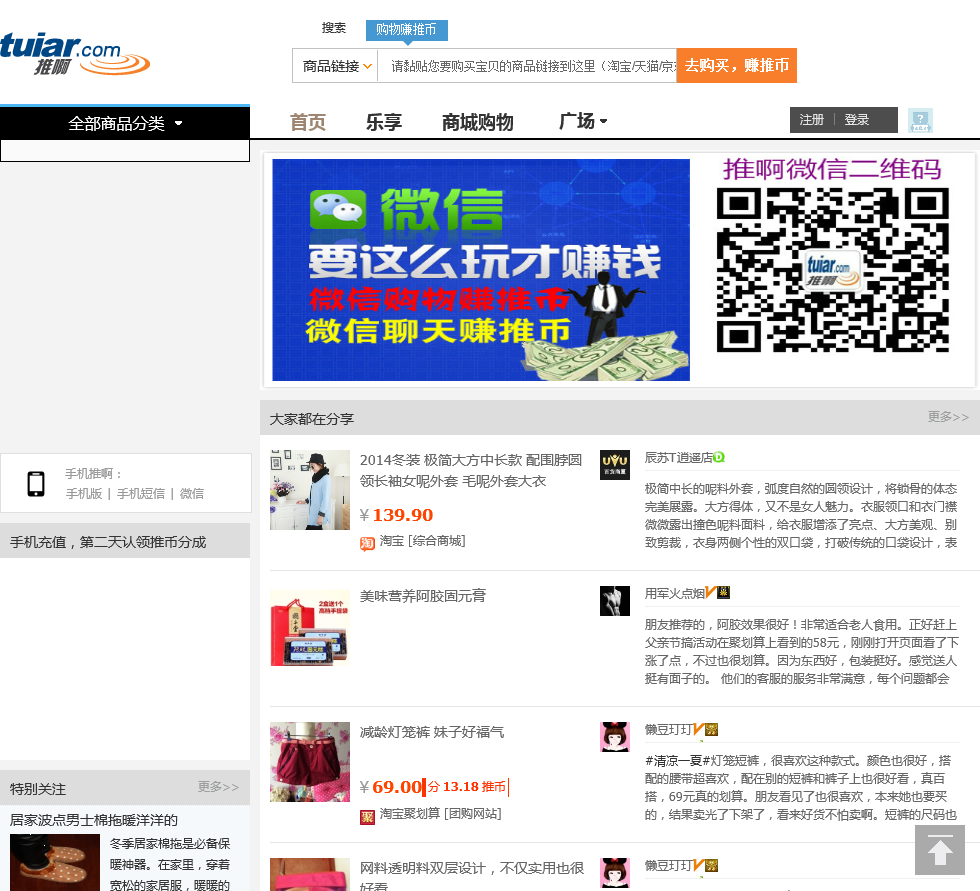Open the 懒豆玎玎 avatar beside the 网料透明料 item
This screenshot has height=891, width=980.
click(x=615, y=874)
